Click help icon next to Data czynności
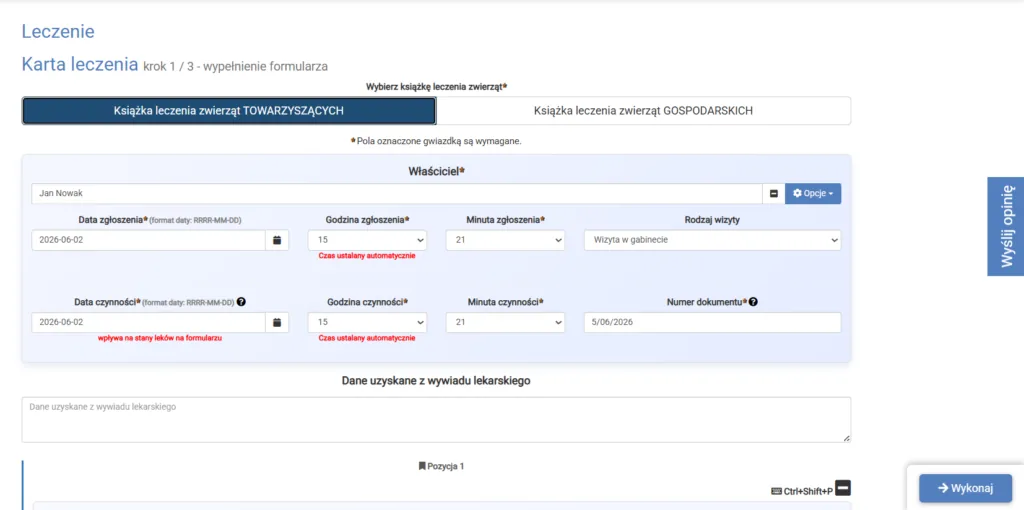Viewport: 1024px width, 510px height. tap(242, 302)
